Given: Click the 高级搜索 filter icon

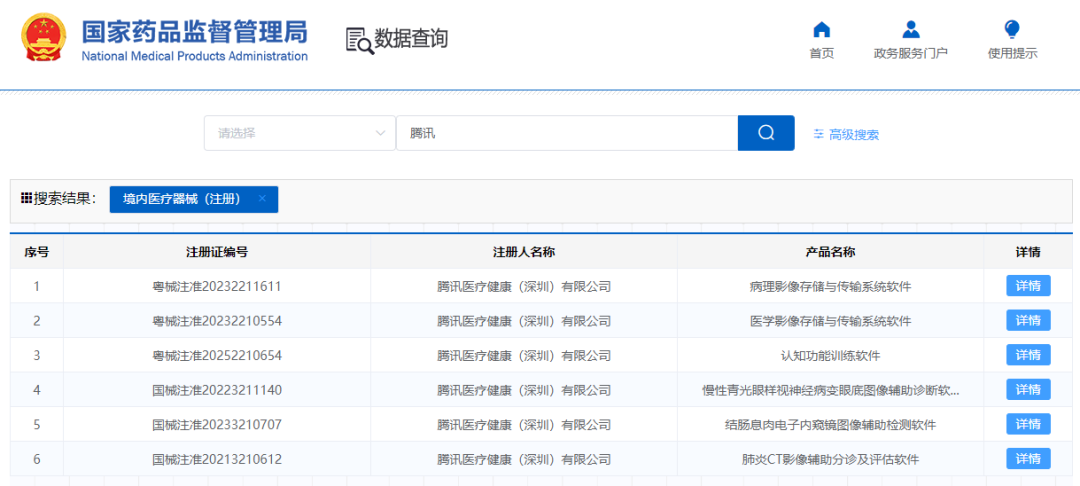Looking at the screenshot, I should tap(818, 133).
